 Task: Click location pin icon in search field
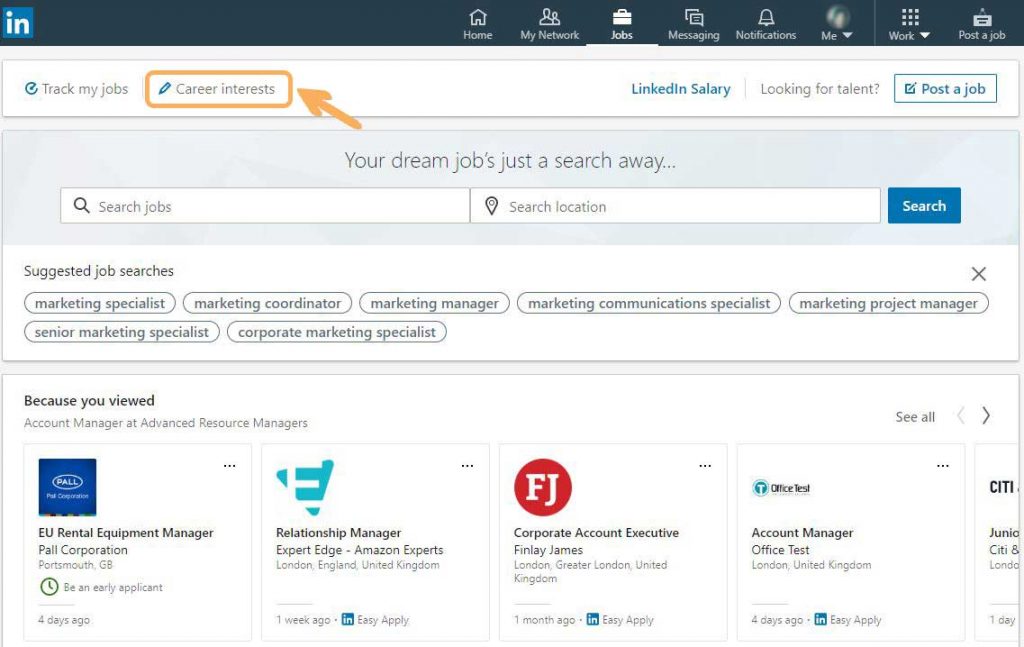click(492, 206)
